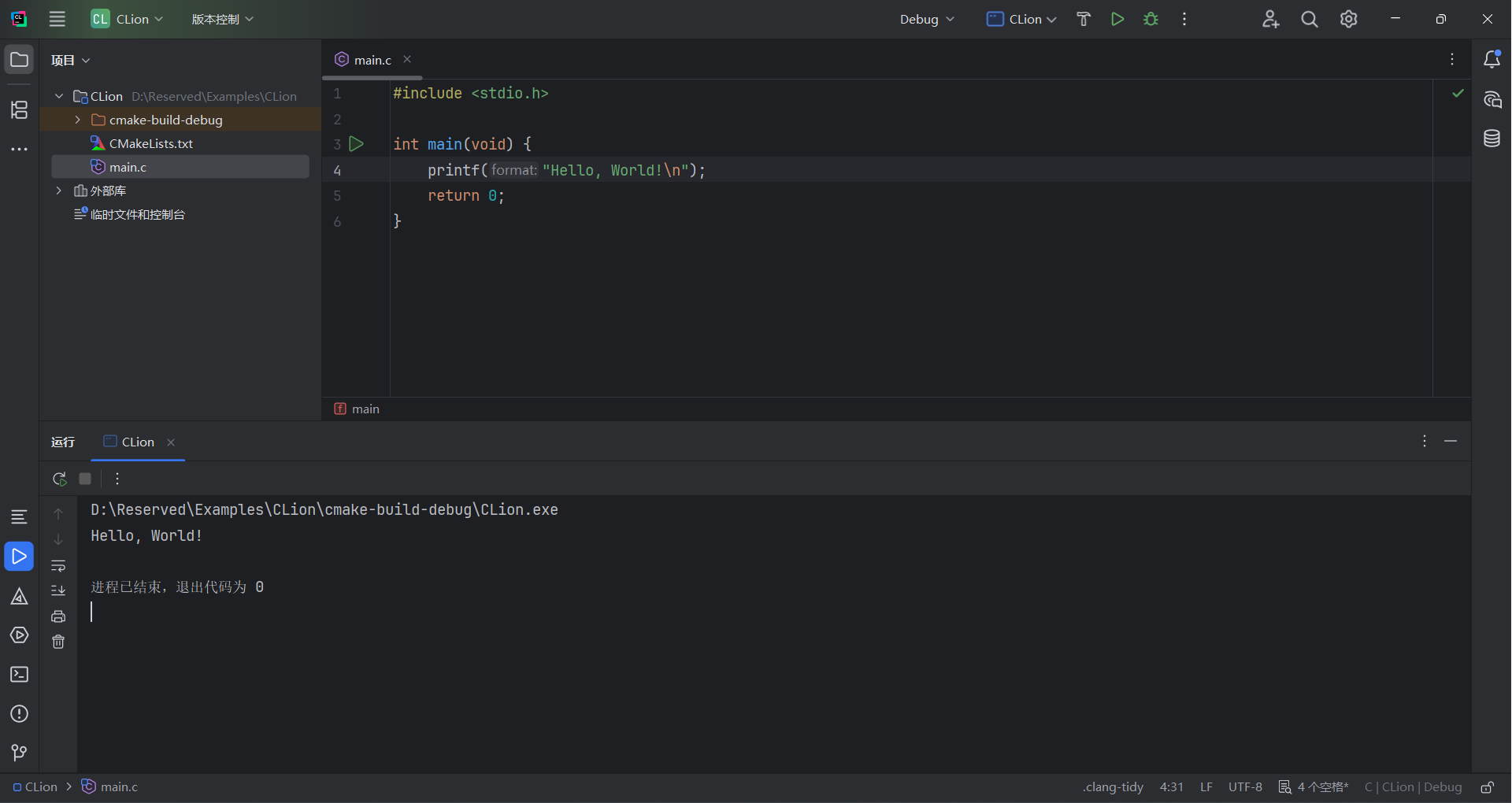The height and width of the screenshot is (803, 1512).
Task: Toggle scroll to end of console
Action: [58, 590]
